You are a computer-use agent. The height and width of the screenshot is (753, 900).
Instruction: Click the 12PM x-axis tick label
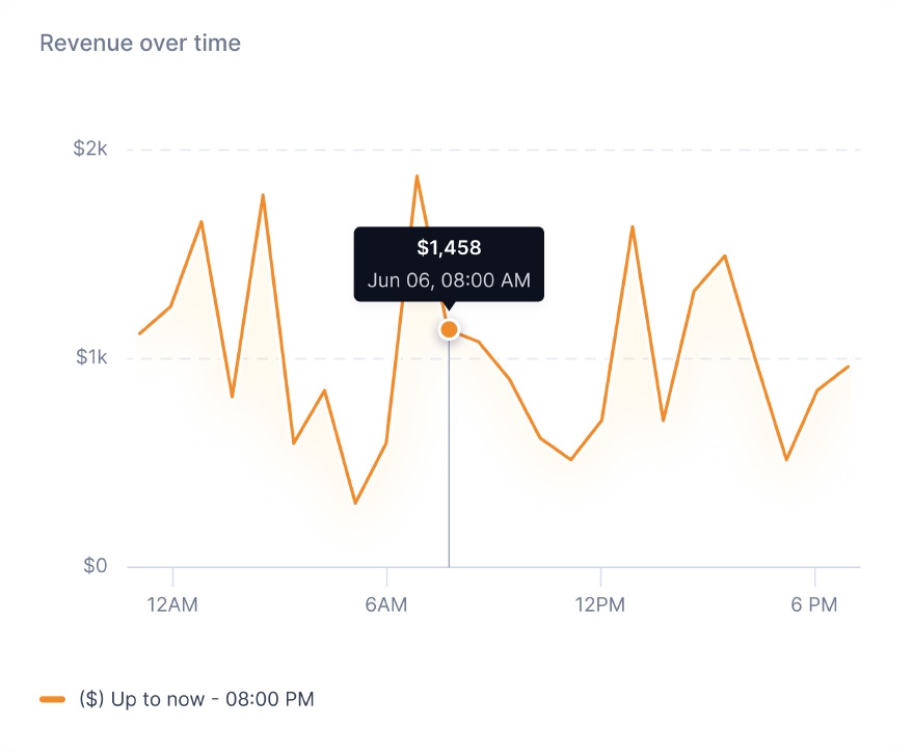point(600,604)
